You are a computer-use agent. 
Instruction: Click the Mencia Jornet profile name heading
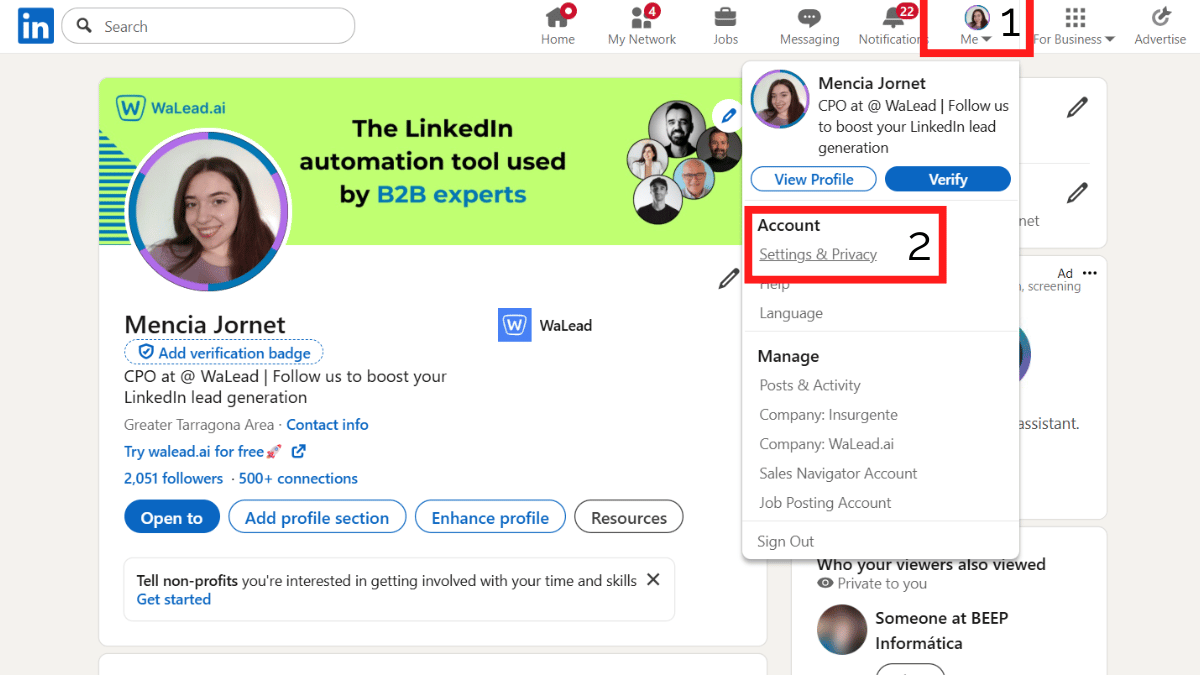(x=205, y=324)
